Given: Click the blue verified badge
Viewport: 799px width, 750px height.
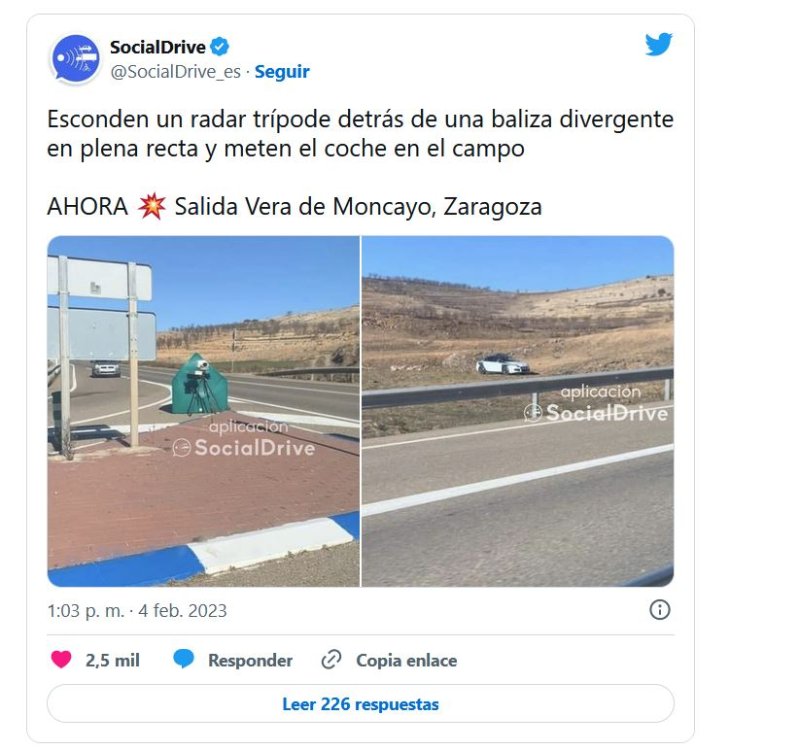Looking at the screenshot, I should coord(220,47).
